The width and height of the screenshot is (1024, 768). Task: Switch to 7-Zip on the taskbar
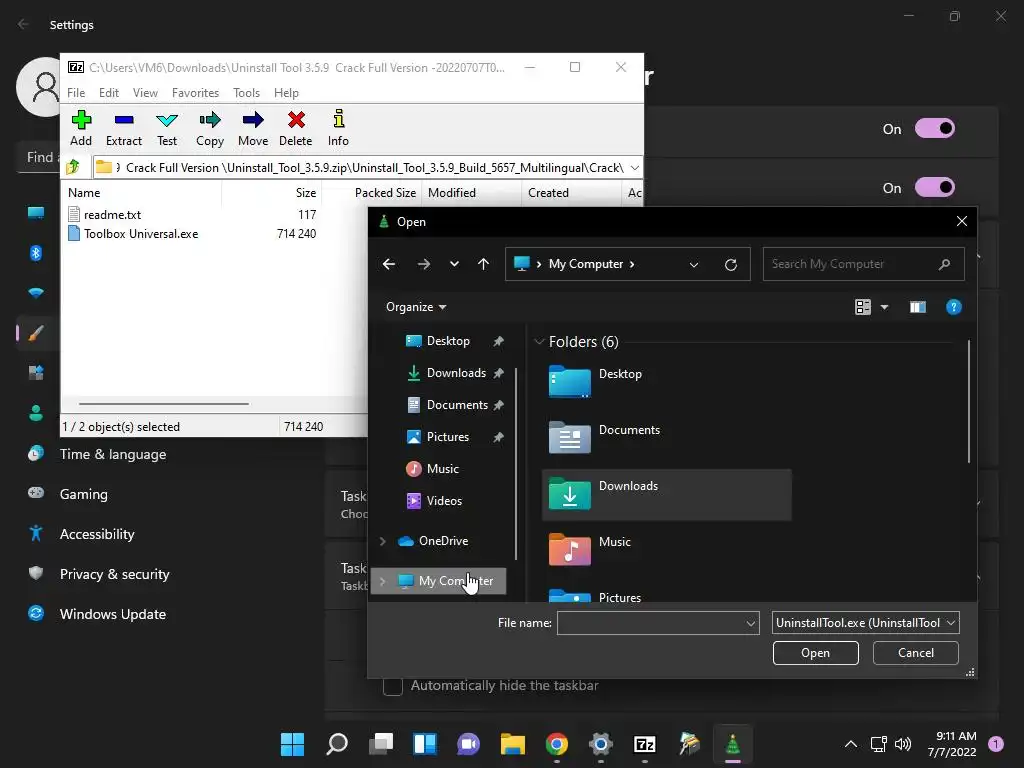(x=645, y=744)
